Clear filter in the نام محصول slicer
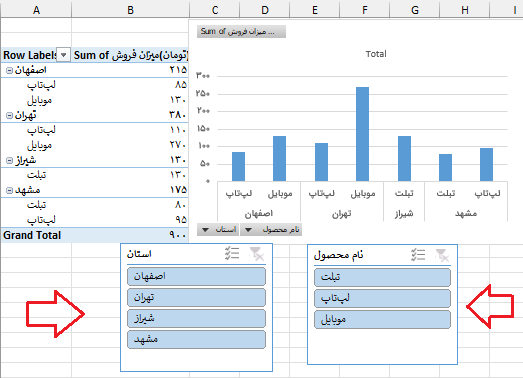 click(442, 255)
